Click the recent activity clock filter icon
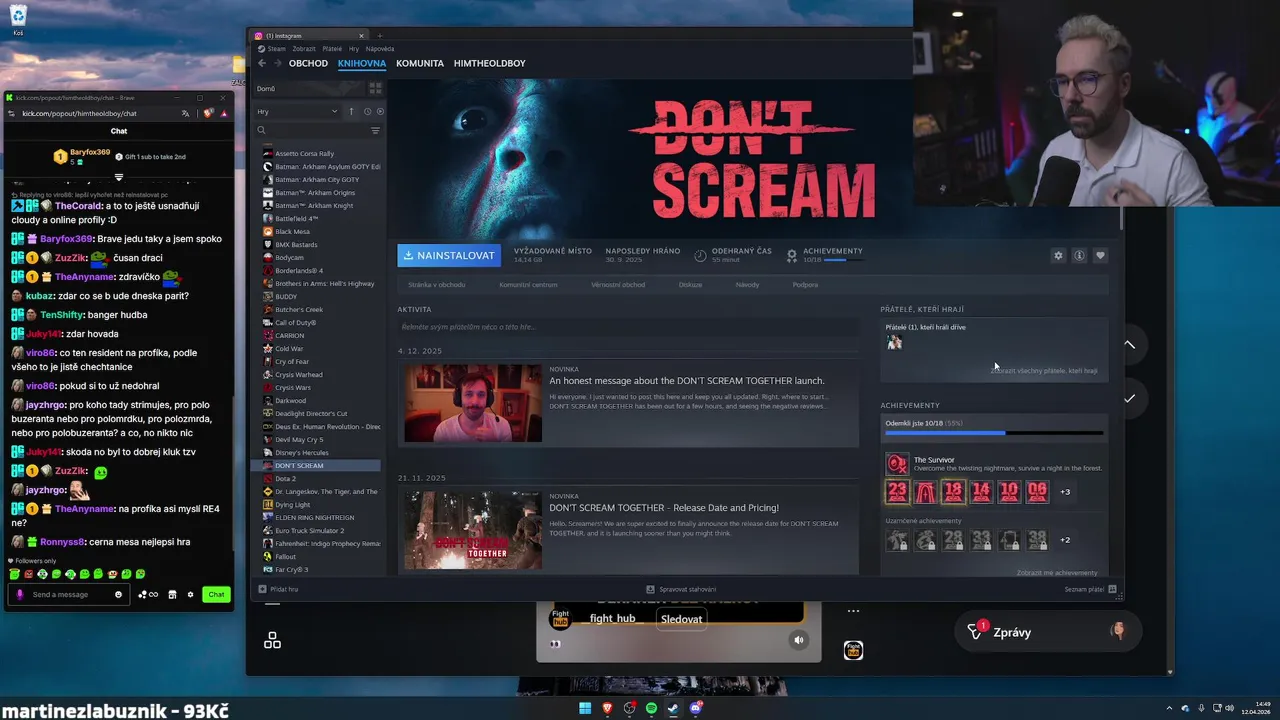 coord(367,111)
